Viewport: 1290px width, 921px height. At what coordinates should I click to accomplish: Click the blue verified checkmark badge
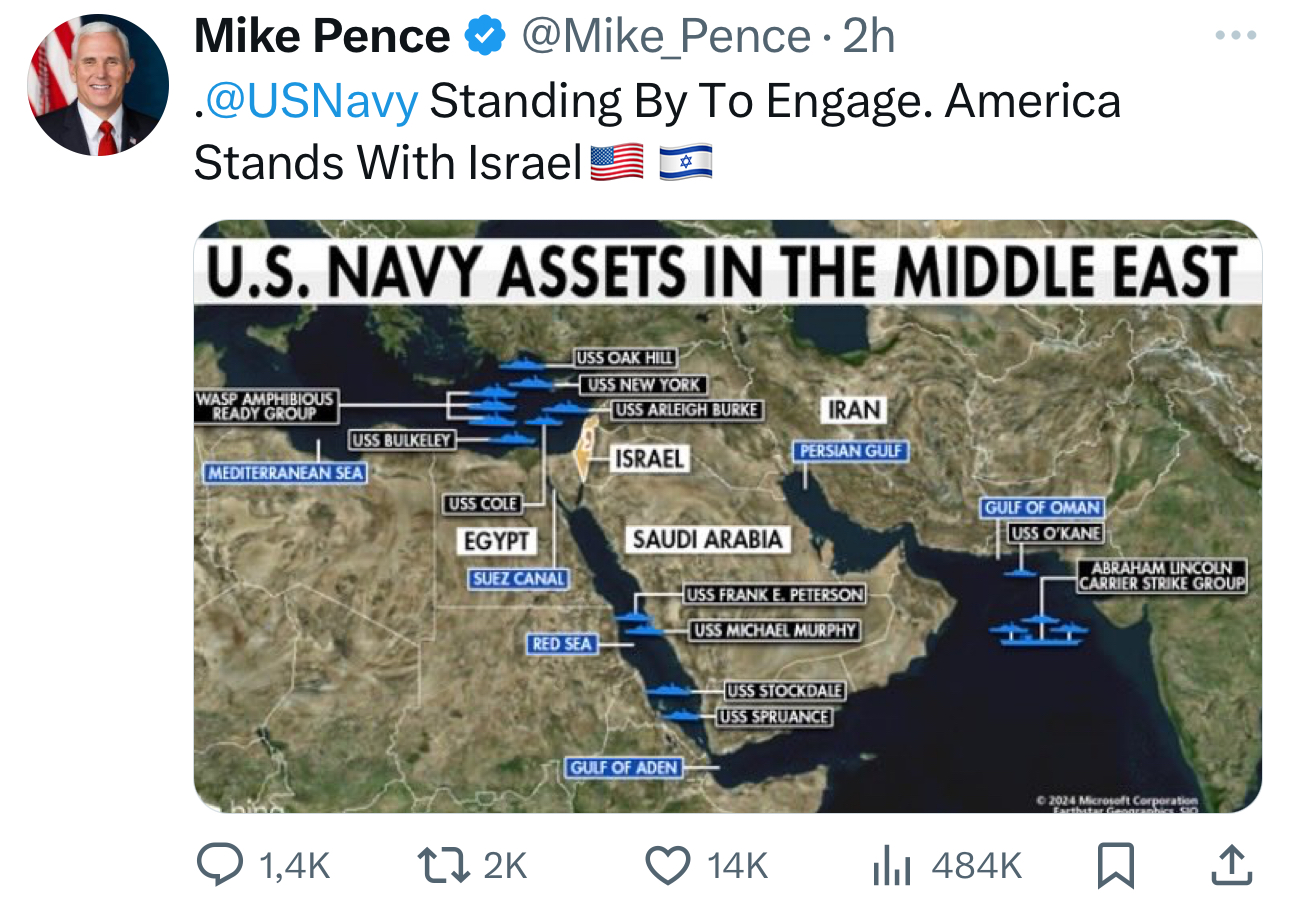tap(484, 38)
